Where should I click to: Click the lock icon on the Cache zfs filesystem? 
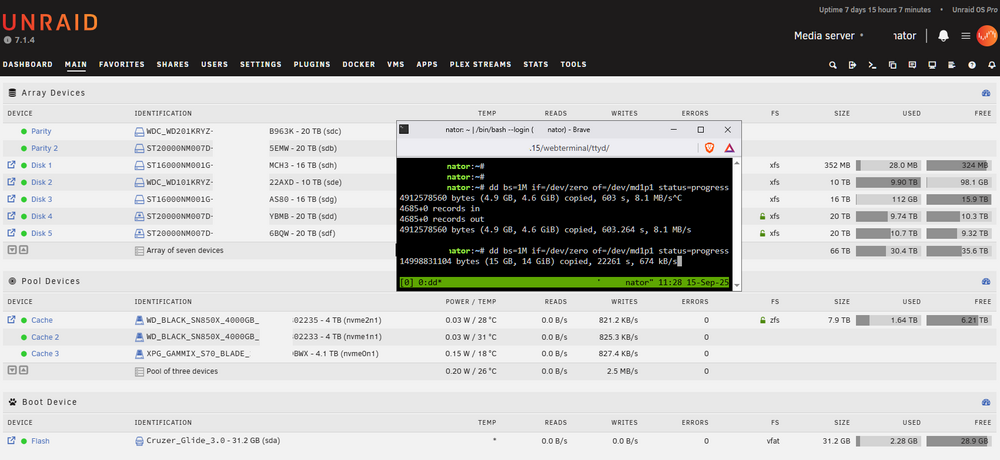click(x=762, y=320)
